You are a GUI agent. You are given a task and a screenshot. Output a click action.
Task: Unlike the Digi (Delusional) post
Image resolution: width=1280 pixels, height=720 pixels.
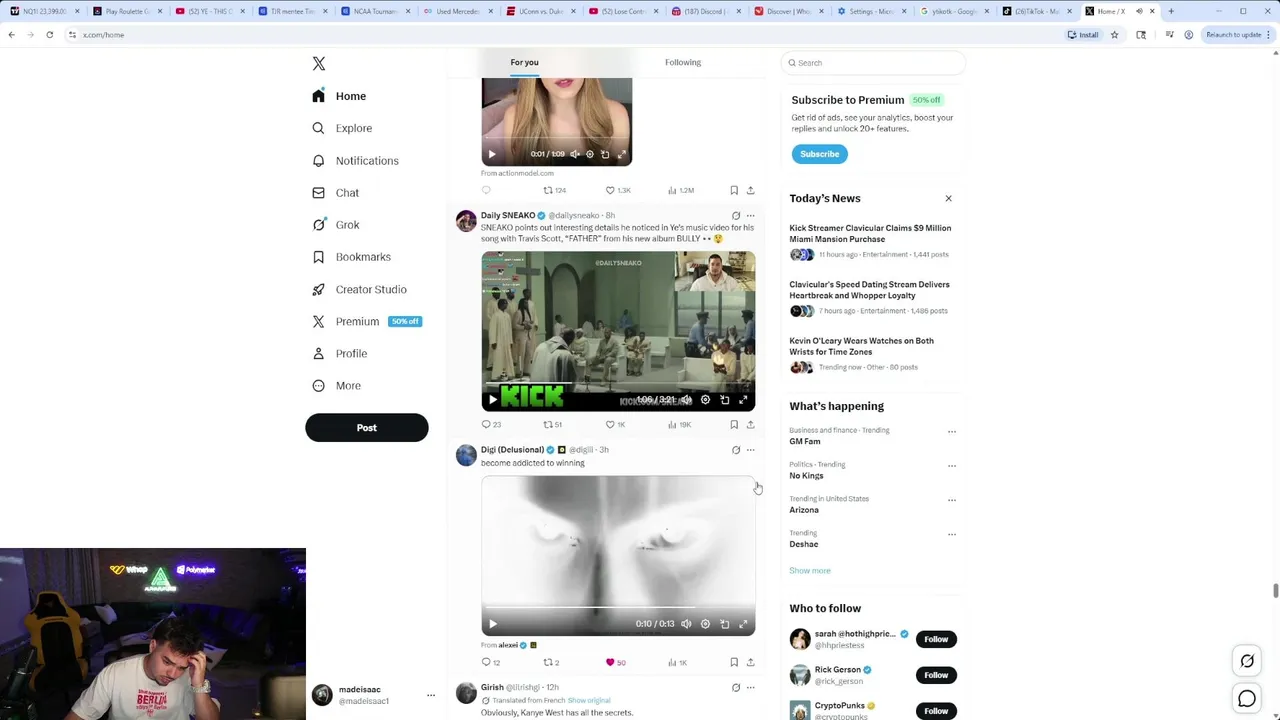615,663
